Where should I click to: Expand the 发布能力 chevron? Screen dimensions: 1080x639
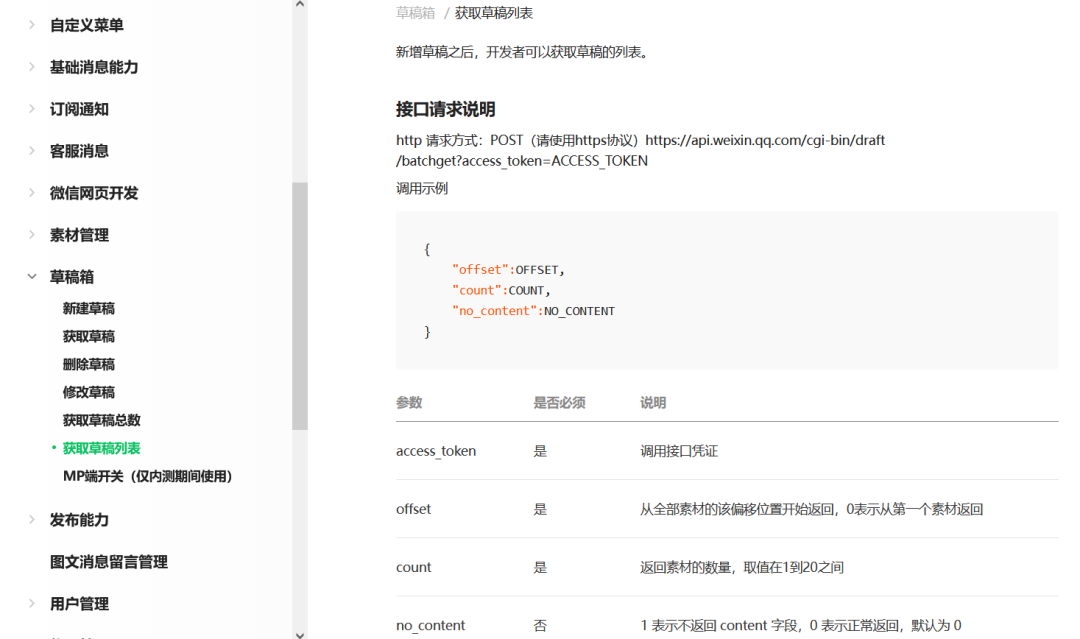point(32,520)
